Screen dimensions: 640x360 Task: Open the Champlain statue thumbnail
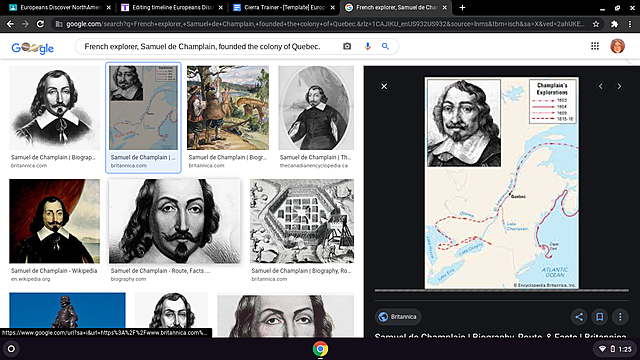click(x=67, y=311)
